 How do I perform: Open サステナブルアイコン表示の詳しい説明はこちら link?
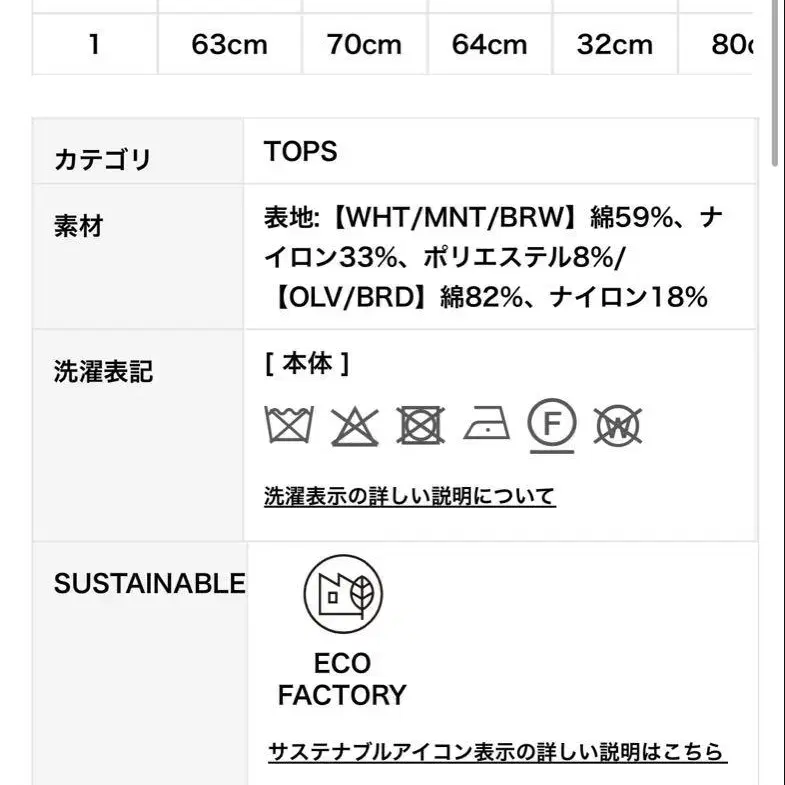point(497,752)
